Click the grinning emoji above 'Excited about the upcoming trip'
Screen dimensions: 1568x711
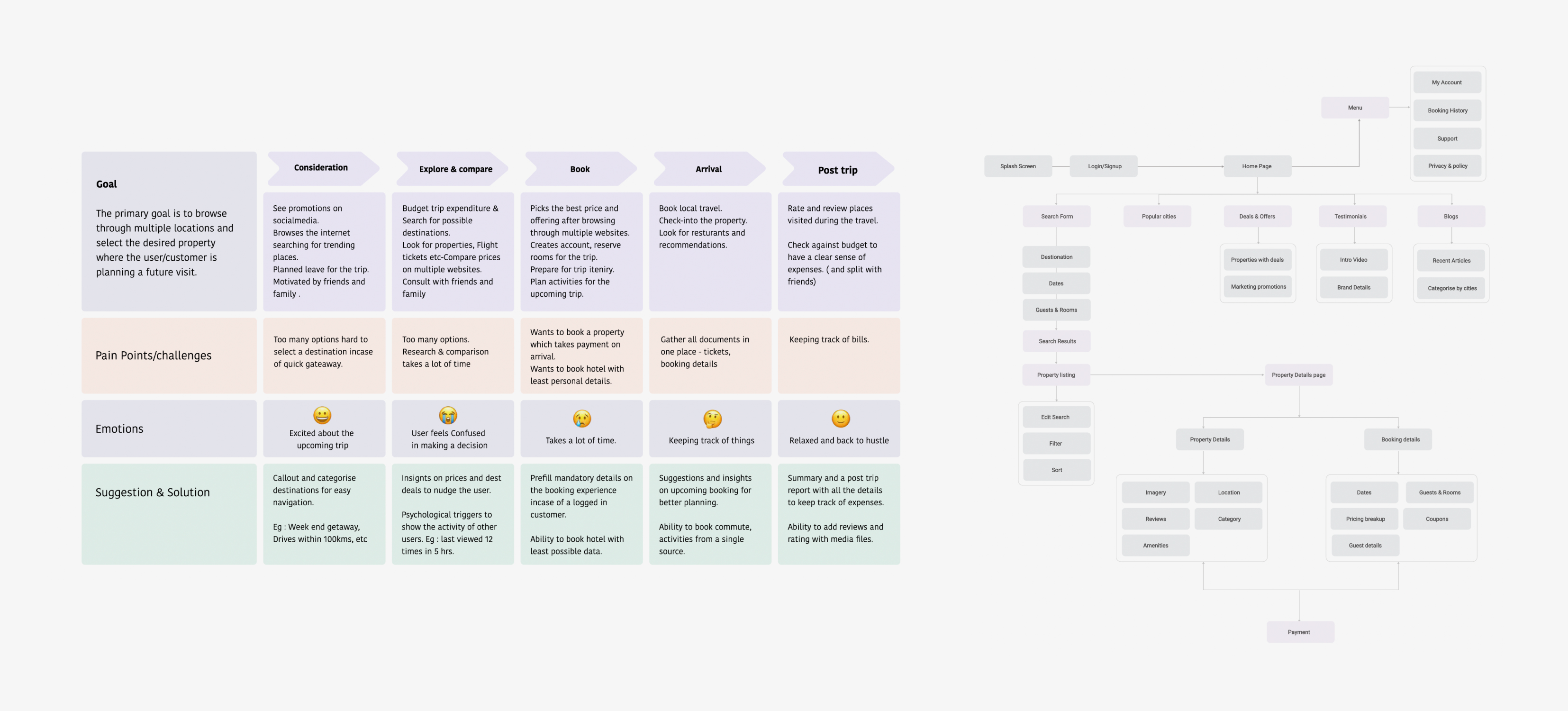[322, 415]
